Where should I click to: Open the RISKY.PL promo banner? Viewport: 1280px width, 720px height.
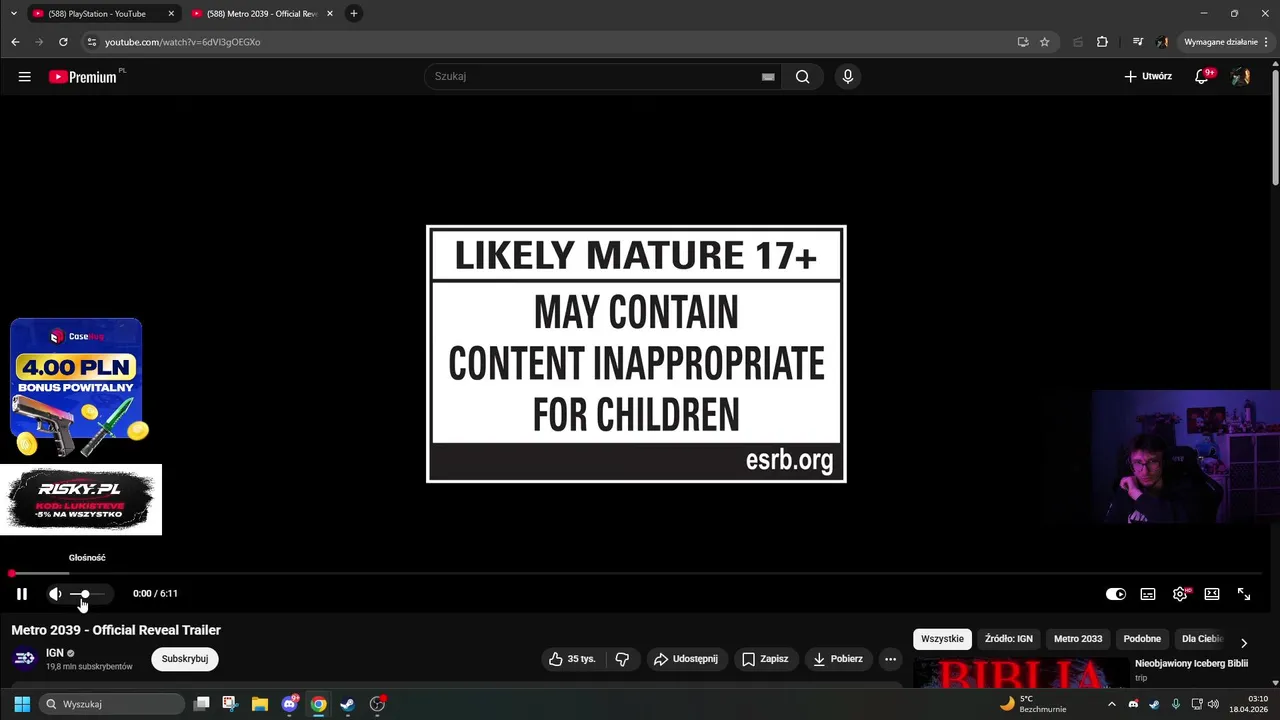click(x=81, y=499)
